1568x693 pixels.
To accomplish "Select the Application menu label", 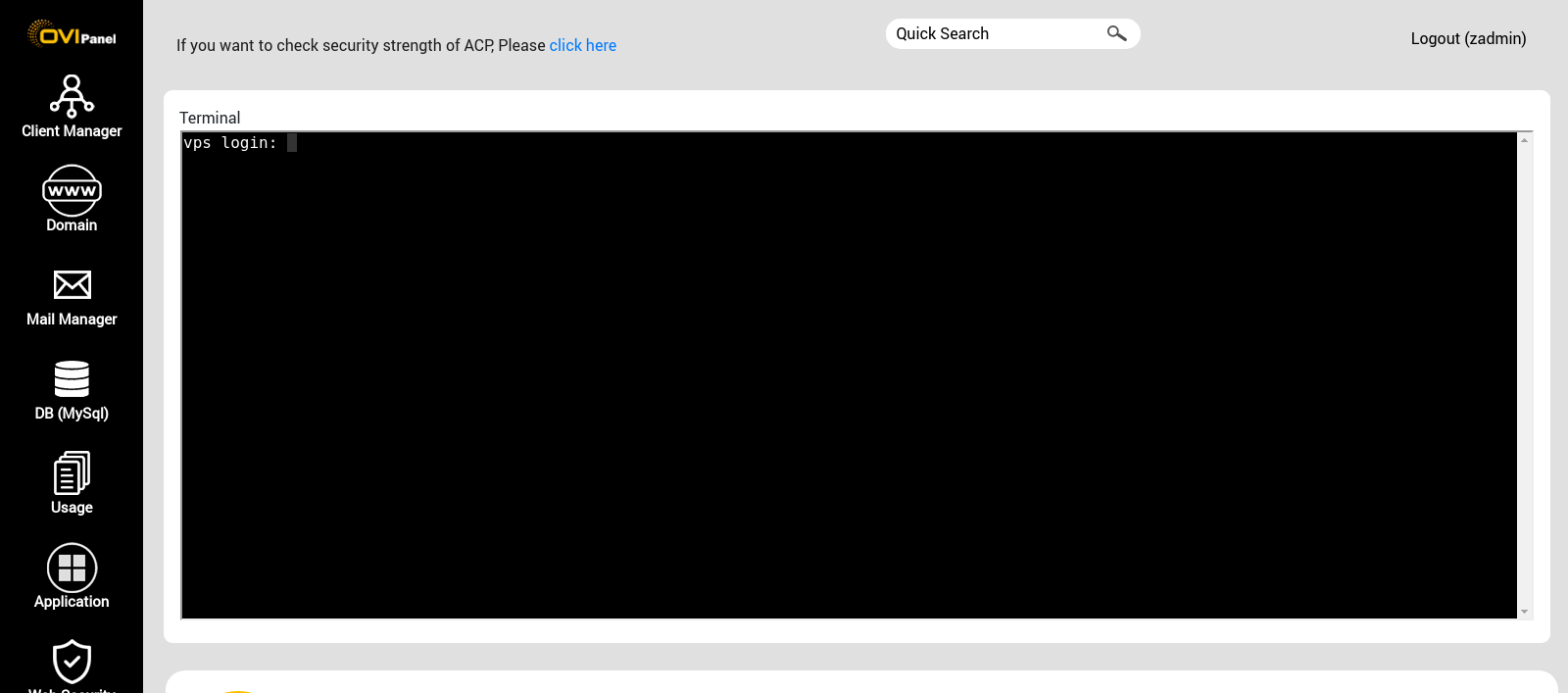I will tap(72, 602).
